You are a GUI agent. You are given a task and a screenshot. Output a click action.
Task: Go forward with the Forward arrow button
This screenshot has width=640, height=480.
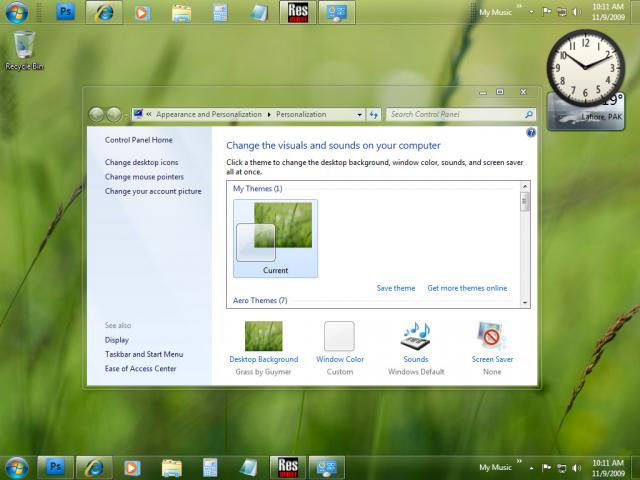point(114,115)
